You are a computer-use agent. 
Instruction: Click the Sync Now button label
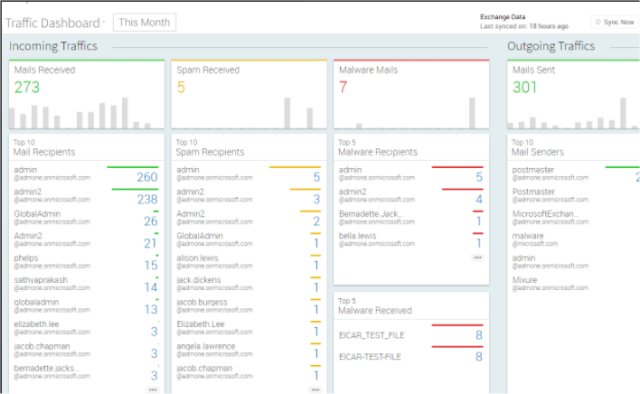(619, 22)
